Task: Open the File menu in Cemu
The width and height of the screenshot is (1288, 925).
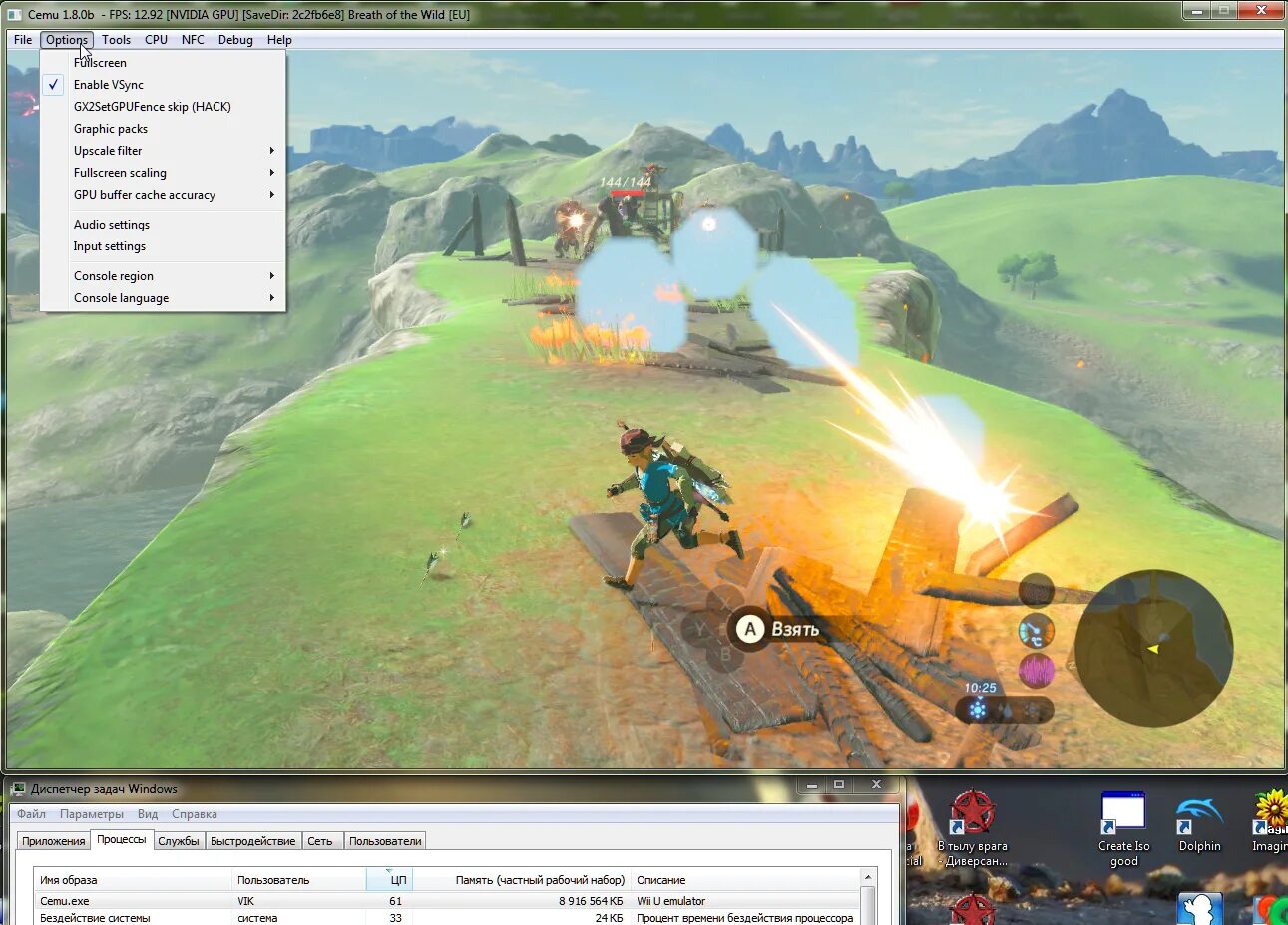Action: 23,40
